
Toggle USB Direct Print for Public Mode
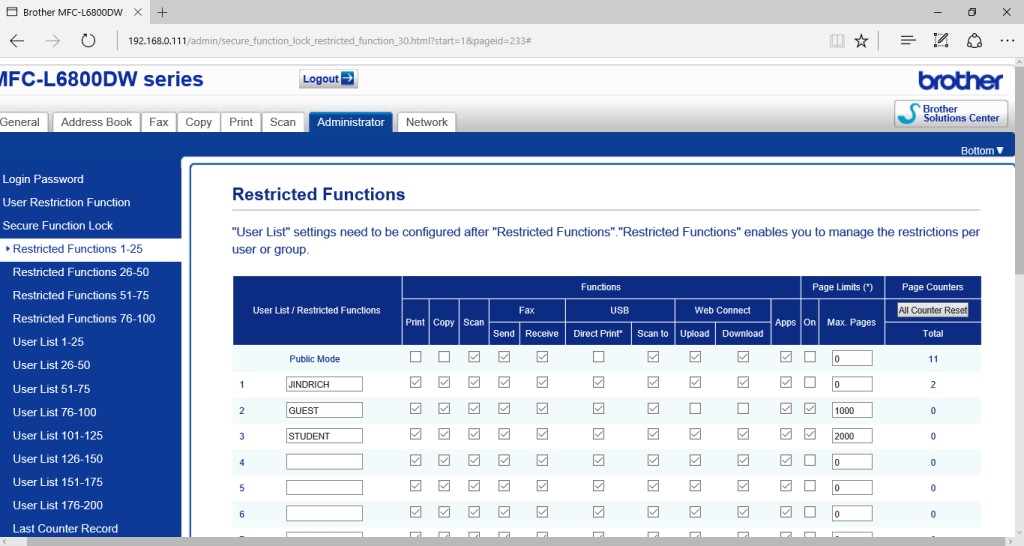pyautogui.click(x=598, y=357)
